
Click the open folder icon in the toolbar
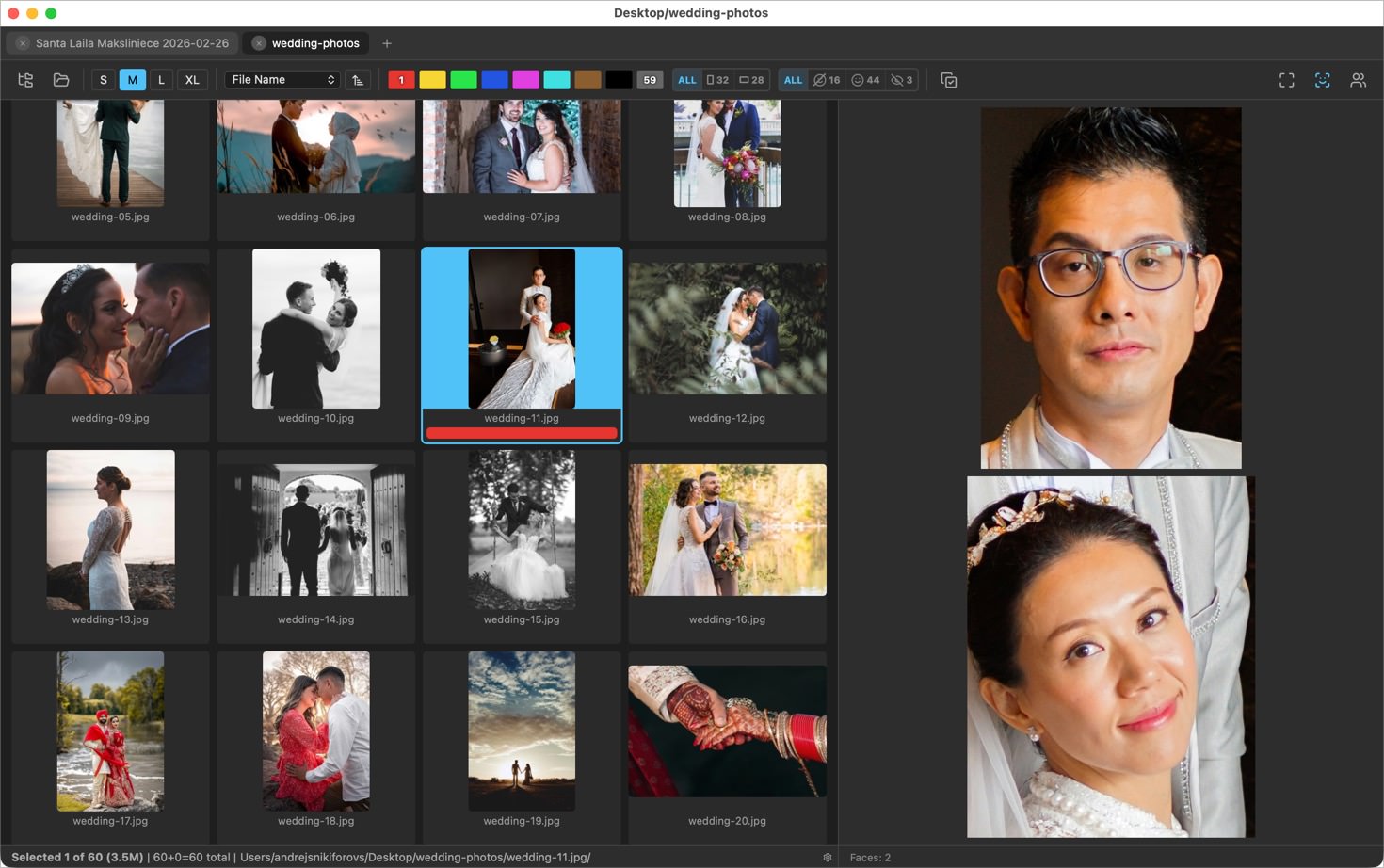click(x=60, y=79)
